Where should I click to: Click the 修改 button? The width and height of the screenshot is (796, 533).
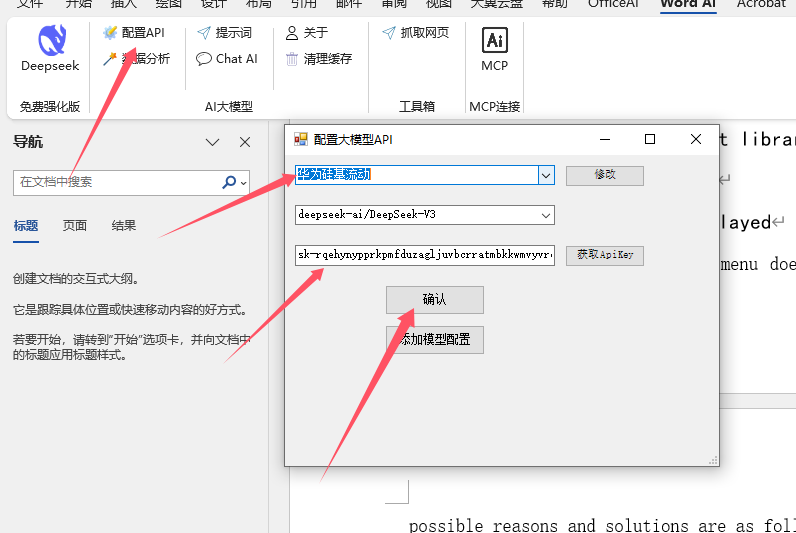point(605,176)
